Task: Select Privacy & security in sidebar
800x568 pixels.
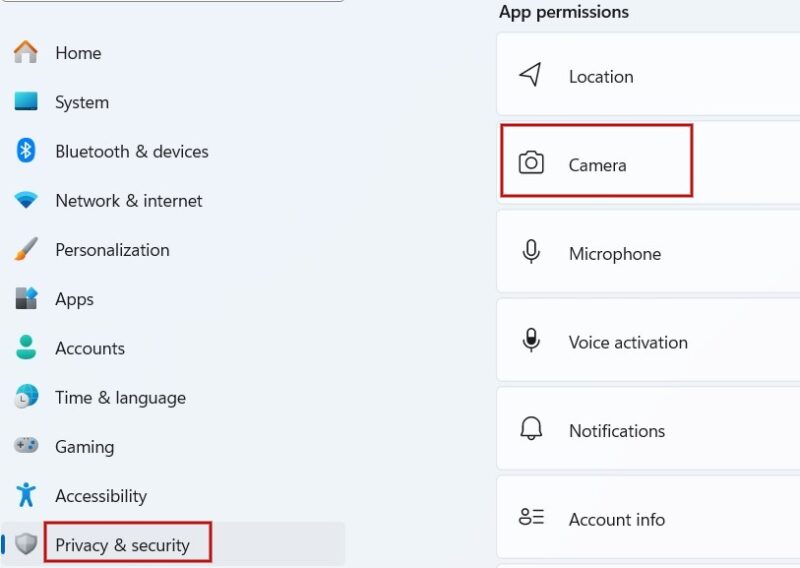Action: tap(122, 545)
